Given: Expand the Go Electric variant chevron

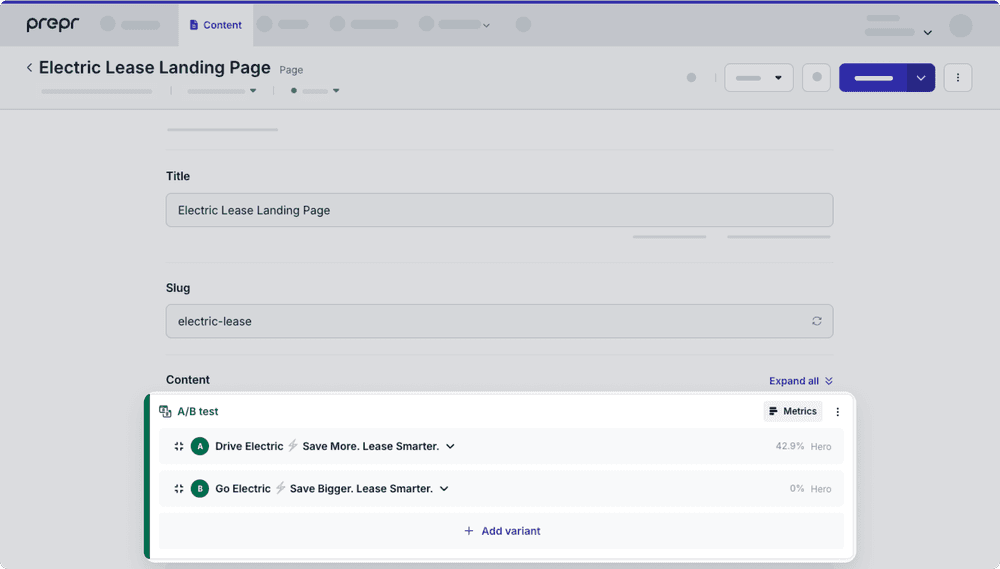Looking at the screenshot, I should [x=444, y=489].
